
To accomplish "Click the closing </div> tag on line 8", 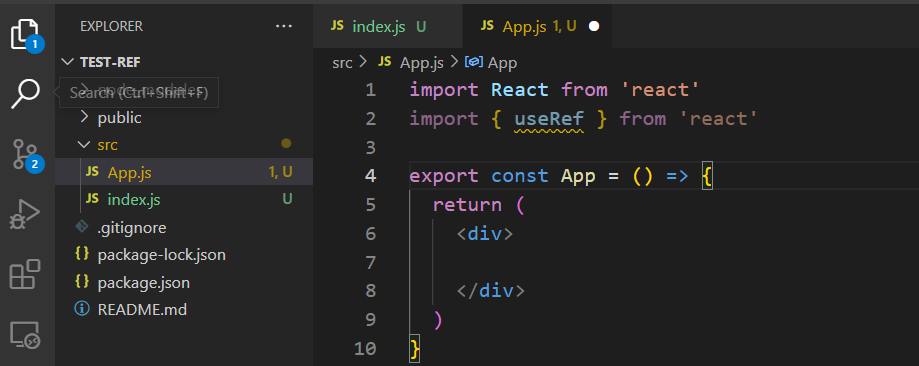I will (x=491, y=290).
